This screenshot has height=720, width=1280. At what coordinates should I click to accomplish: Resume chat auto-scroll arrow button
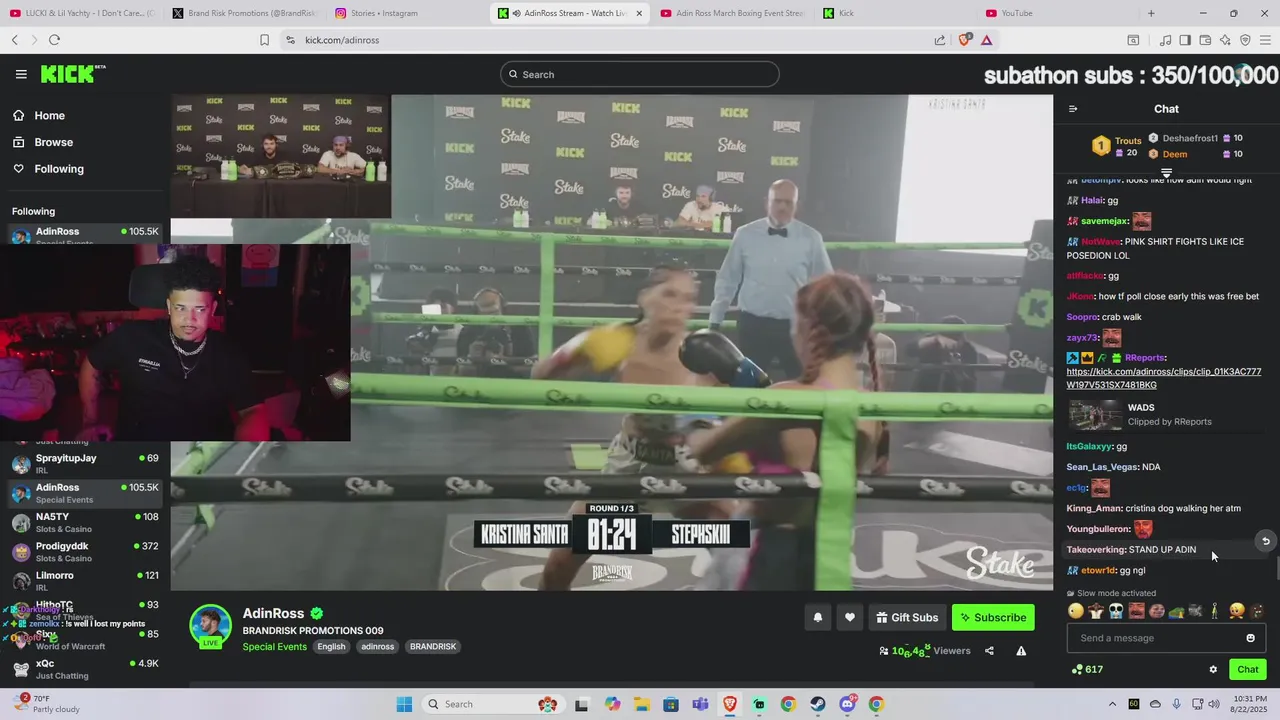pos(1265,541)
